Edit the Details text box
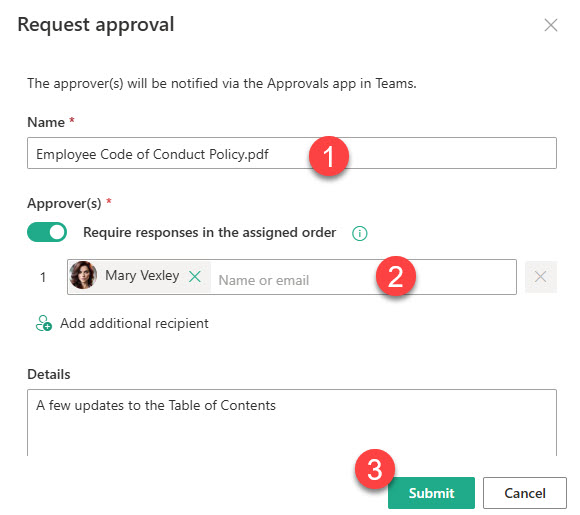580x515 pixels. pos(291,423)
